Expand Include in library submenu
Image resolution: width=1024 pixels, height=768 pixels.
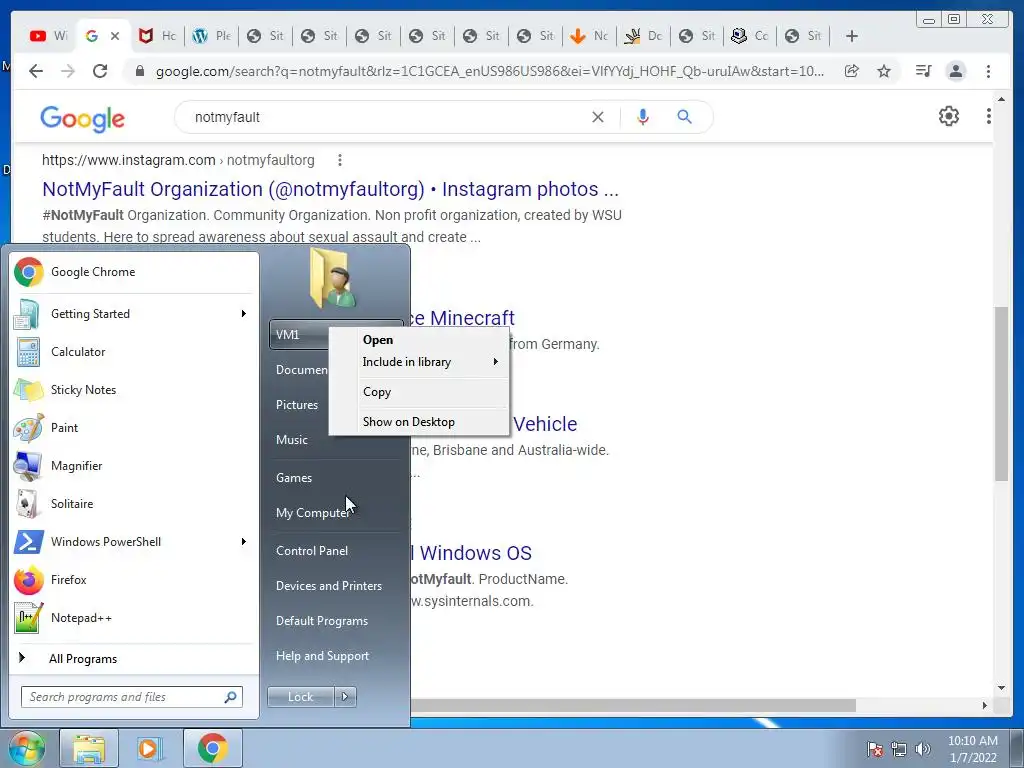pyautogui.click(x=419, y=362)
